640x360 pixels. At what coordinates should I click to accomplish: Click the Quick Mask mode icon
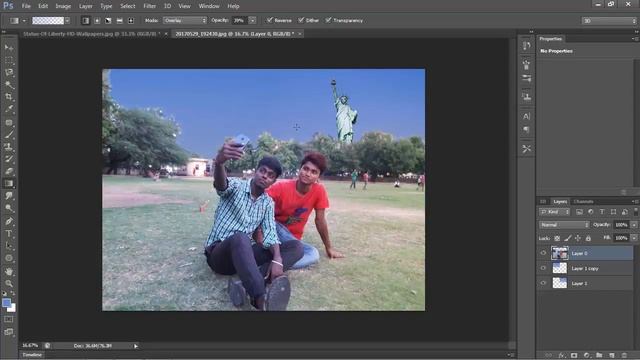[9, 320]
